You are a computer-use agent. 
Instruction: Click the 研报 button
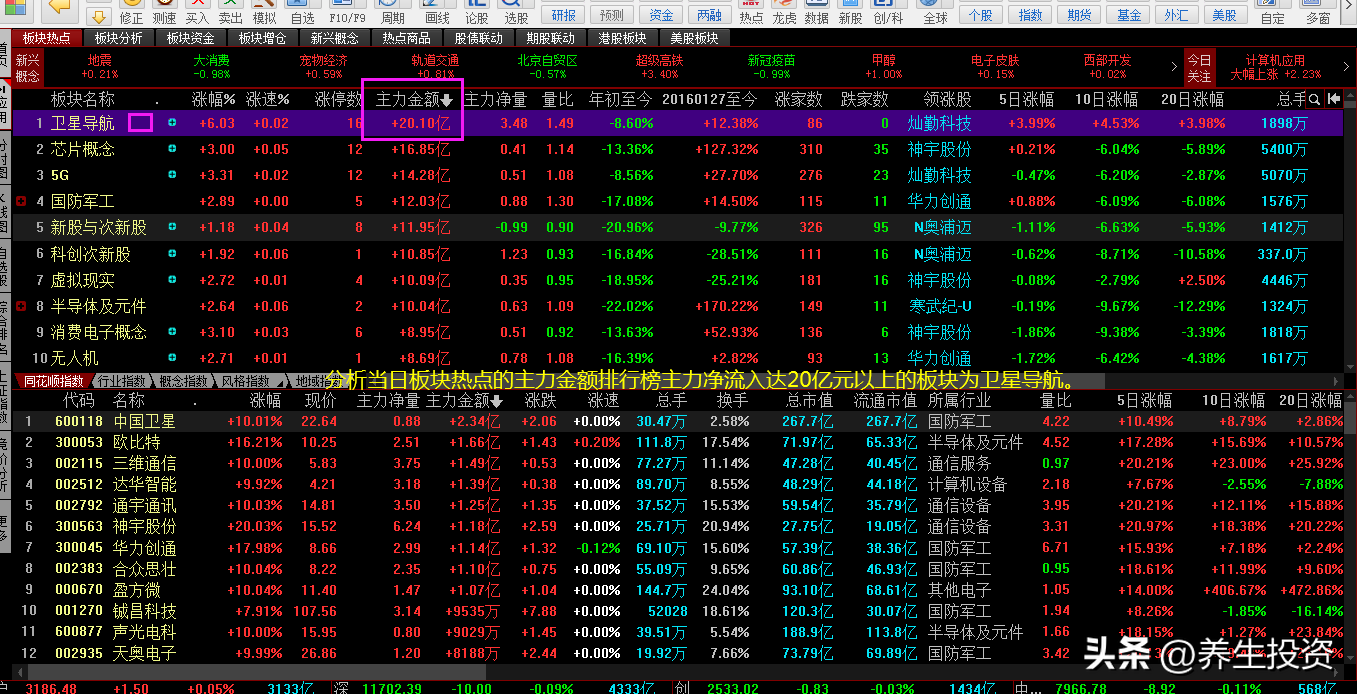(564, 14)
